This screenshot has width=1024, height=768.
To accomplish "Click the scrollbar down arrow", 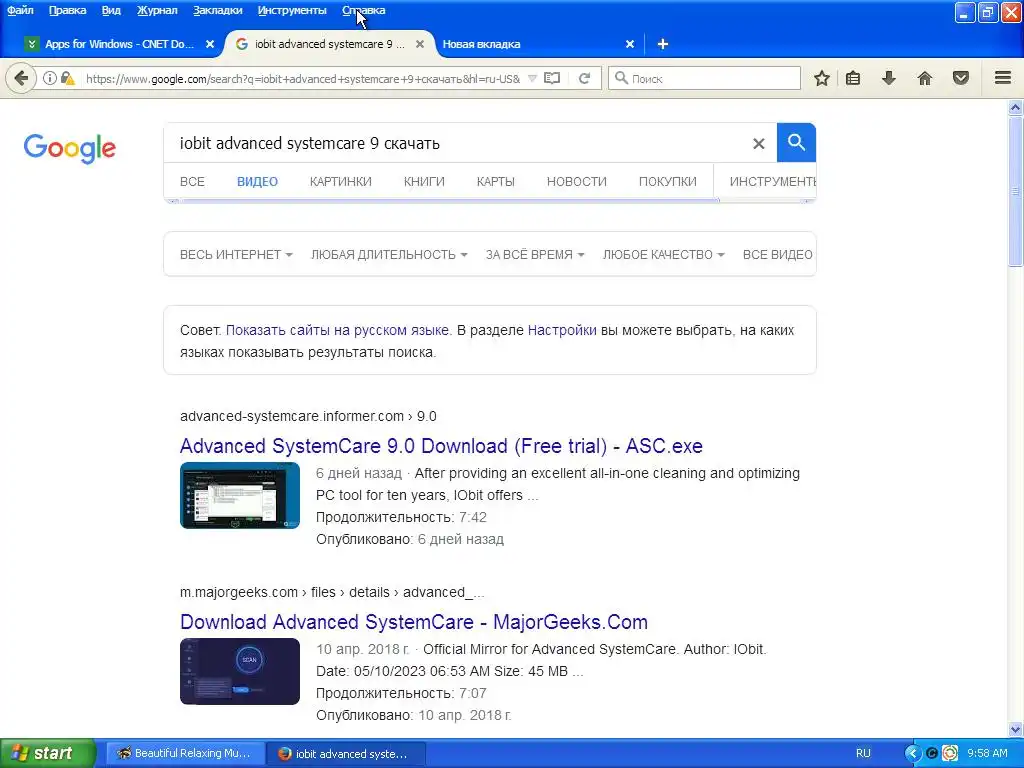I will tap(1015, 729).
